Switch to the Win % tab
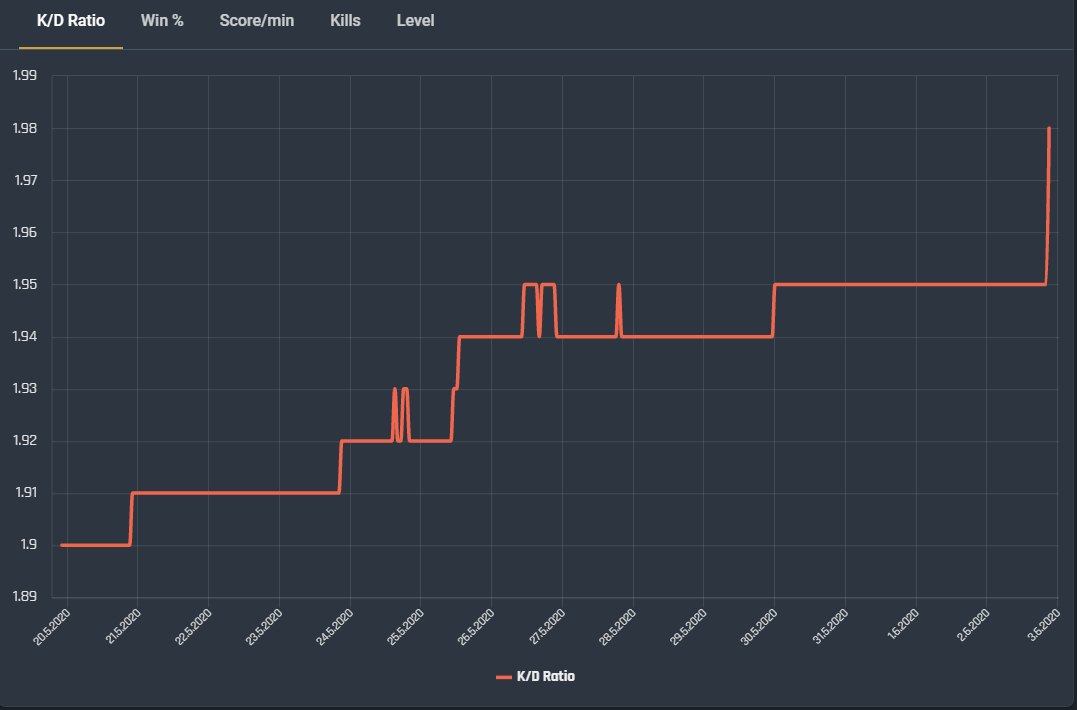 click(162, 21)
